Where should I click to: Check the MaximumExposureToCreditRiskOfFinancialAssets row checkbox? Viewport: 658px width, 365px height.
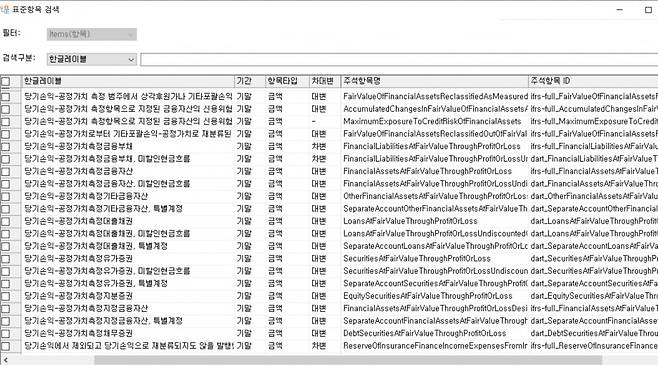5,122
